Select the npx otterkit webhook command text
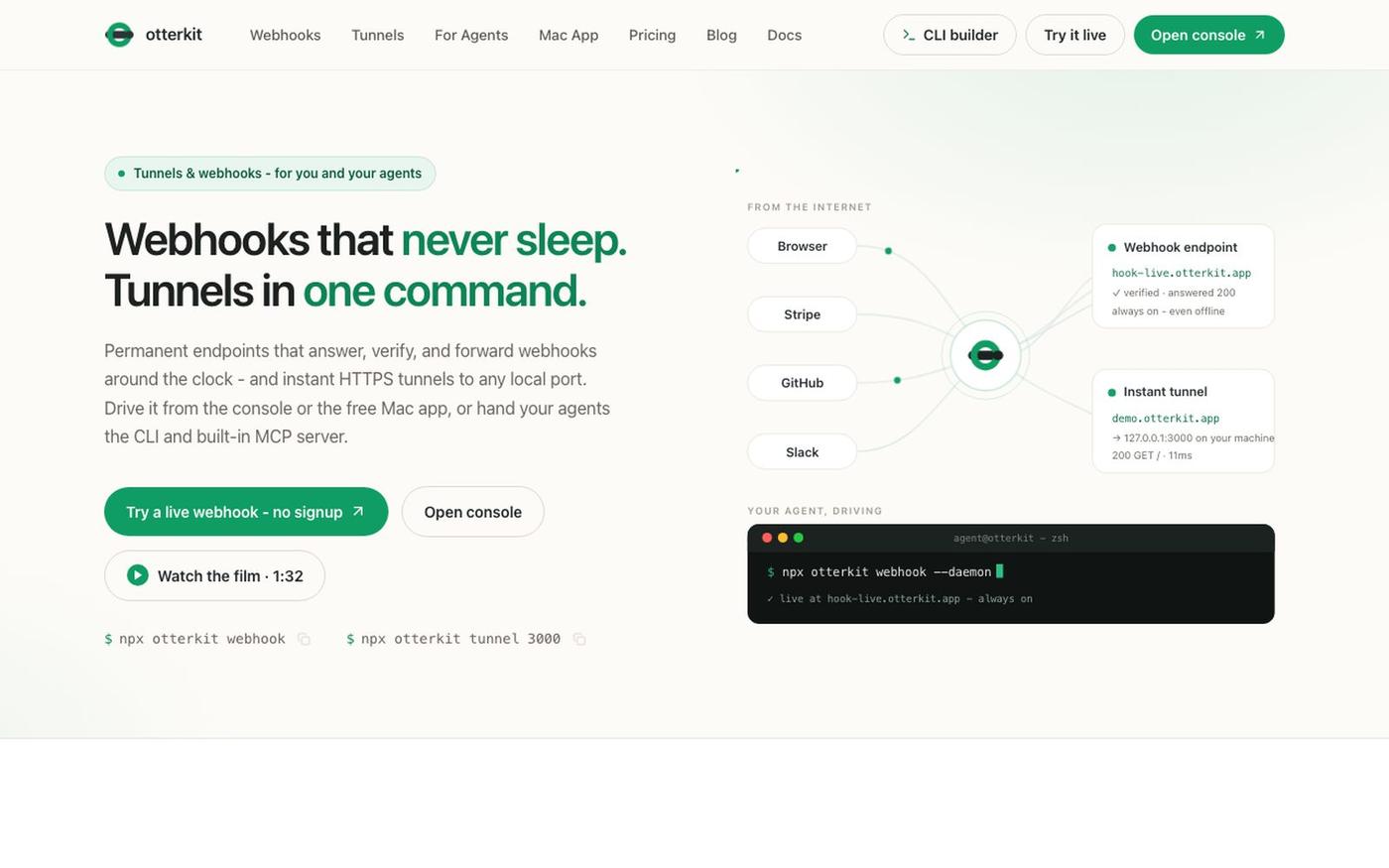The image size is (1389, 868). pyautogui.click(x=202, y=639)
